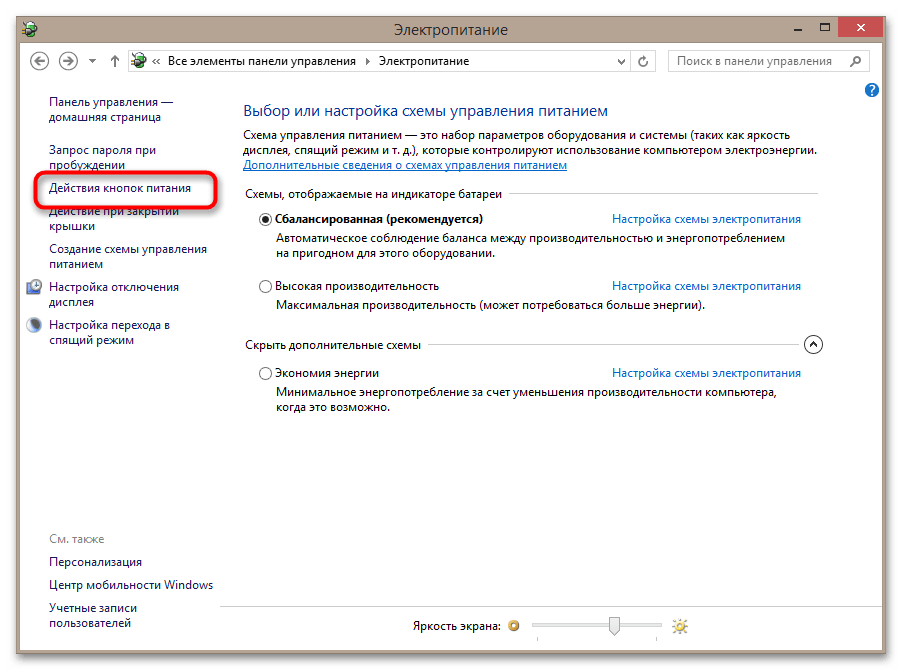
Task: Click the Forward navigation arrow
Action: point(68,61)
